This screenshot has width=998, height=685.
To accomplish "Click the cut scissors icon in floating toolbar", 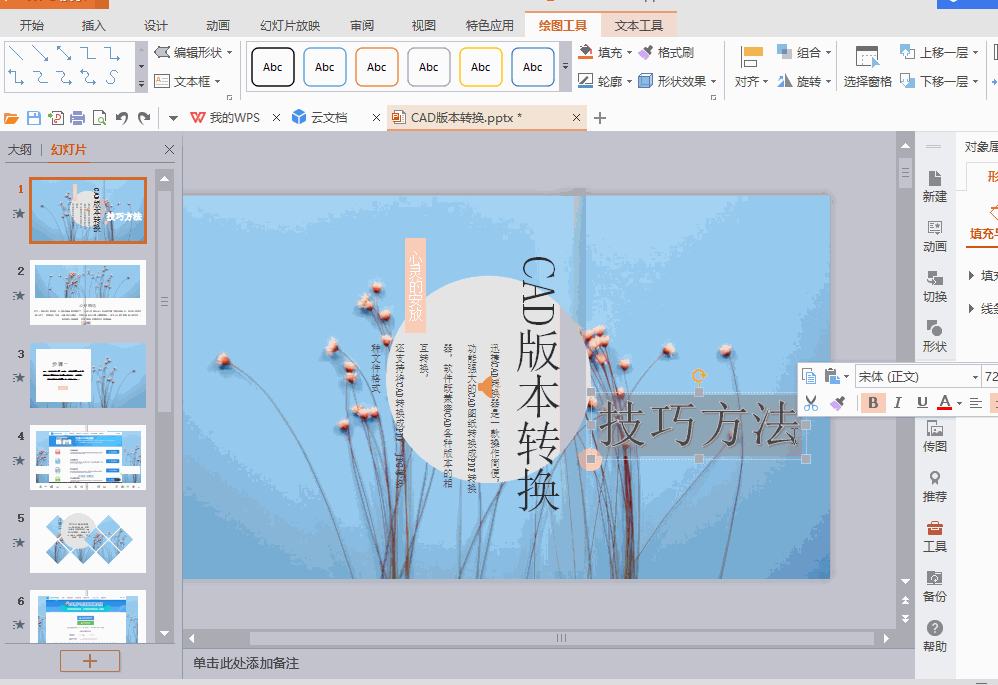I will pyautogui.click(x=810, y=402).
